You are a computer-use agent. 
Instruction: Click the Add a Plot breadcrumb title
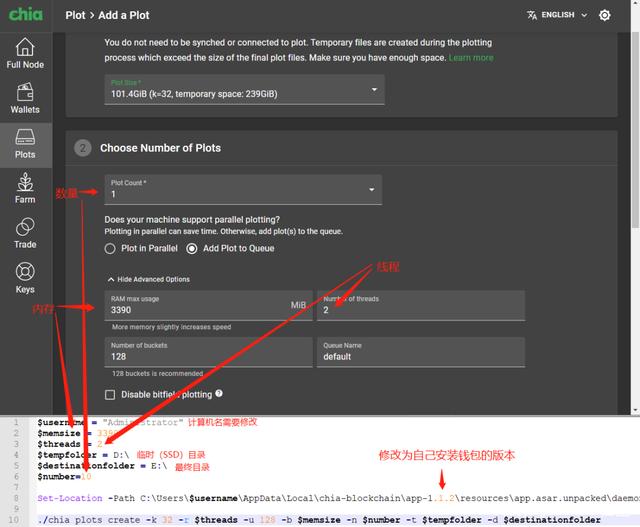124,16
